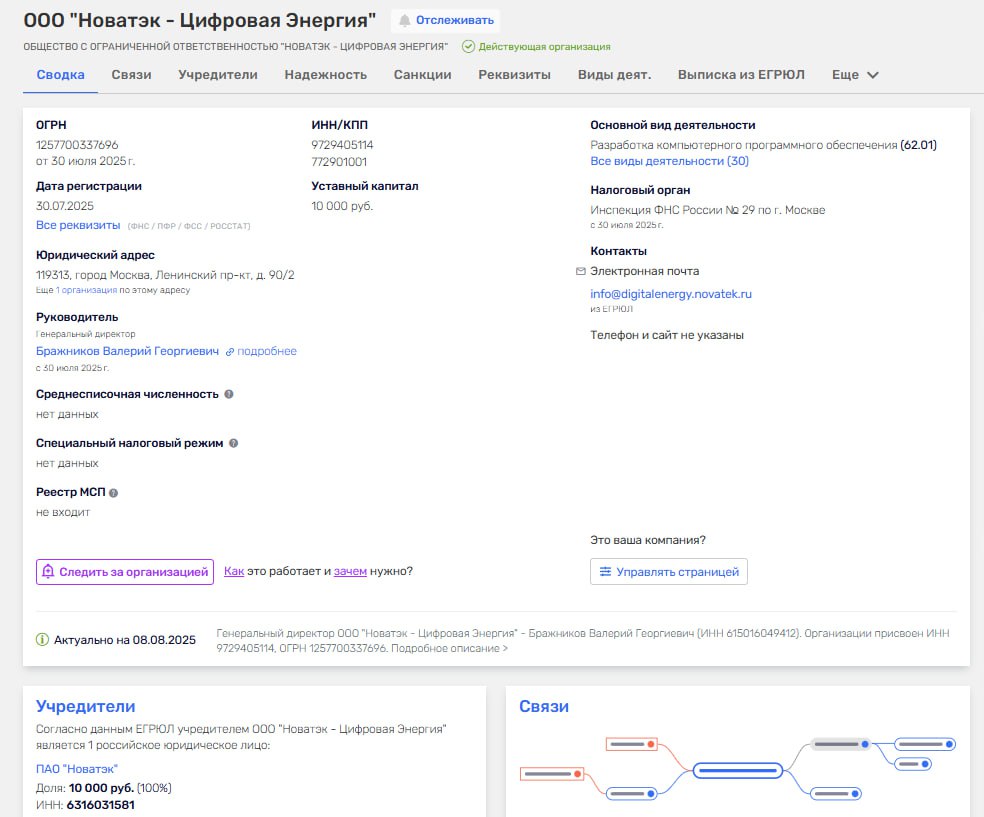Click 1 организация at this address link
Viewport: 984px width, 817px height.
[87, 290]
